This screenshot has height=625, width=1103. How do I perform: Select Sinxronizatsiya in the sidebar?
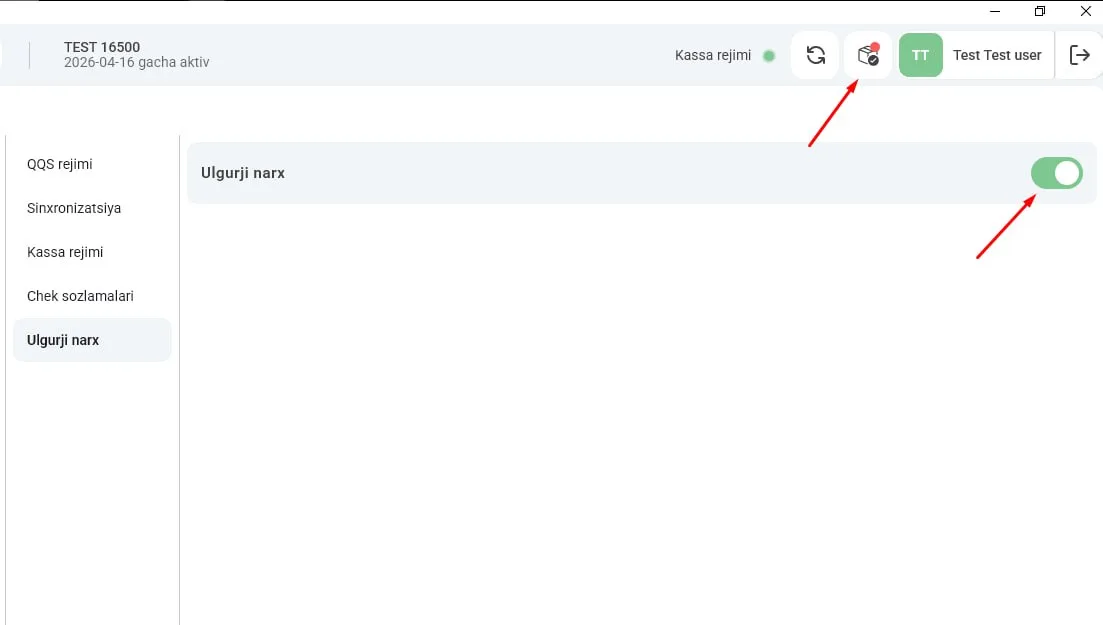[x=74, y=208]
